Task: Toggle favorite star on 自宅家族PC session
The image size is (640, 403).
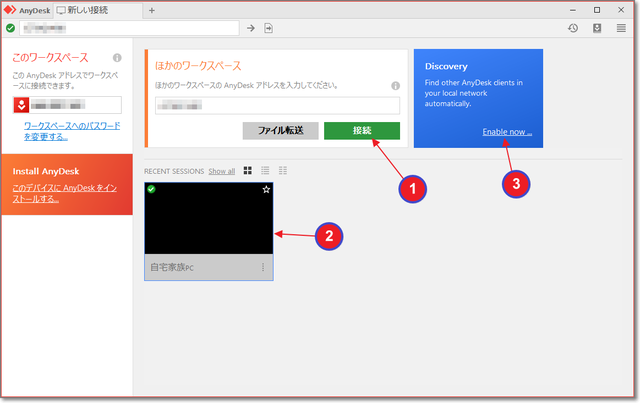Action: (x=266, y=189)
